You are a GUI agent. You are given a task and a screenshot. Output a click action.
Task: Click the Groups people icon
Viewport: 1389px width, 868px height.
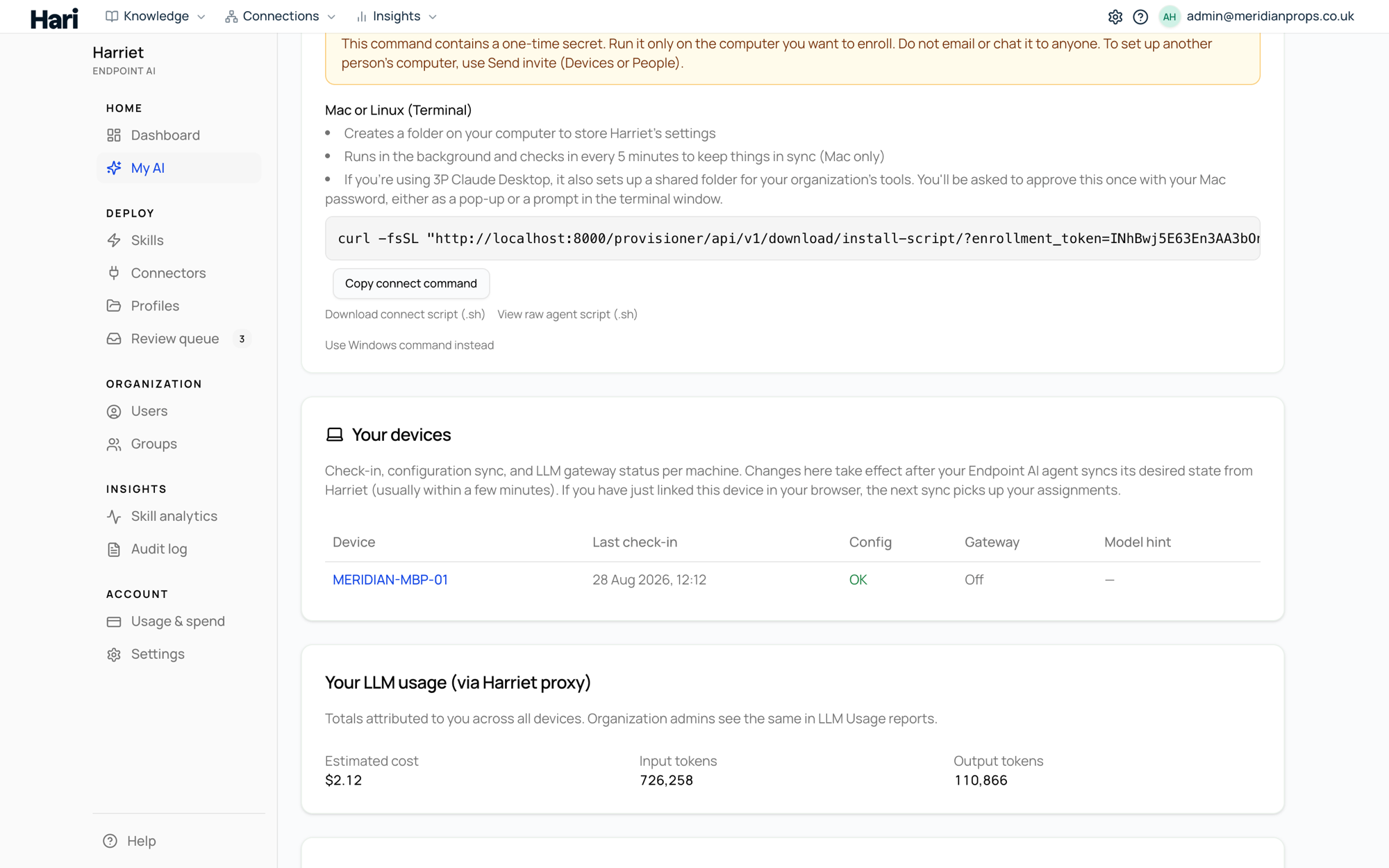(114, 444)
